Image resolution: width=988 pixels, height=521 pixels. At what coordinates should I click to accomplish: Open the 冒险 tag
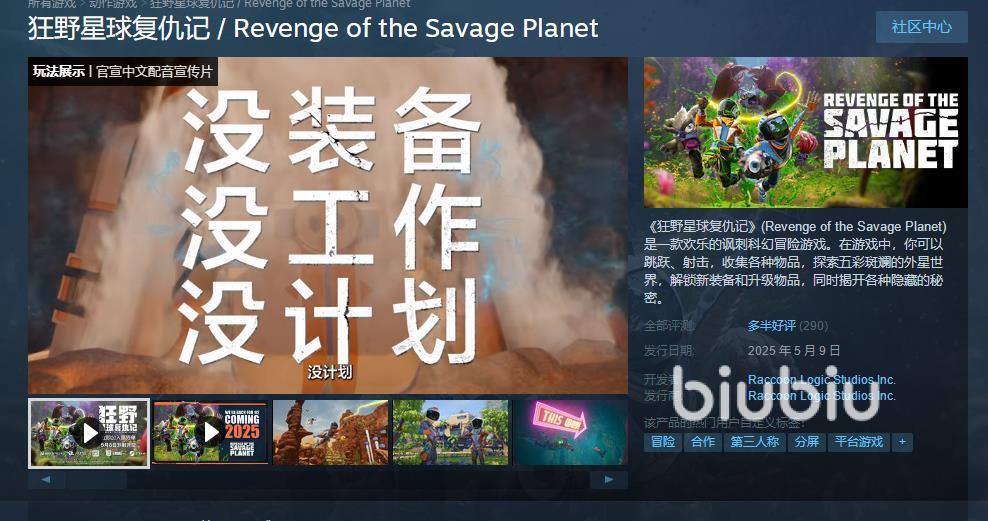(x=663, y=442)
